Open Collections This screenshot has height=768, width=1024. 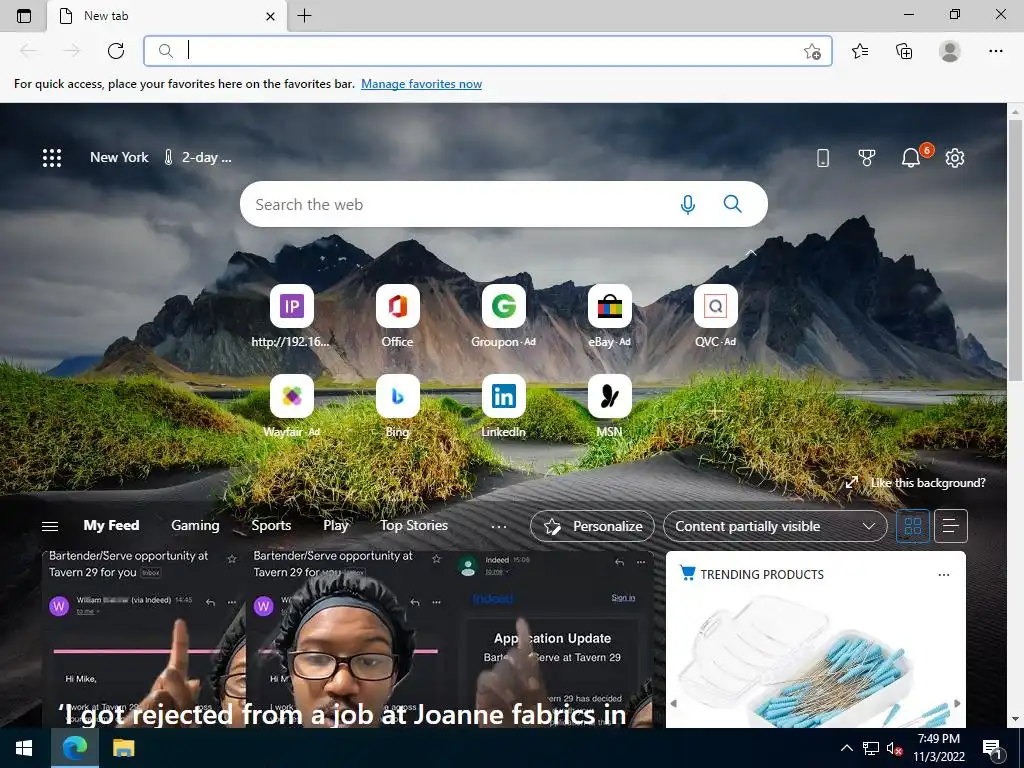click(904, 51)
